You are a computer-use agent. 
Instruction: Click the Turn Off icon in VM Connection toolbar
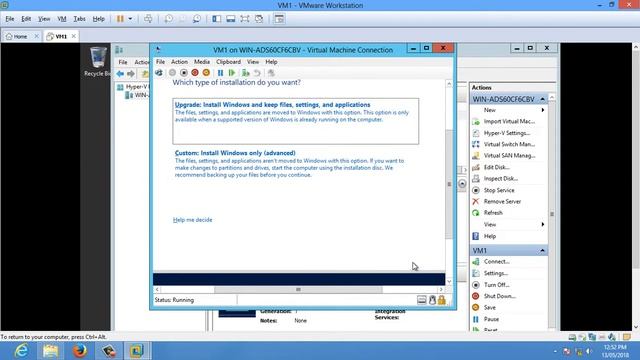coord(184,73)
